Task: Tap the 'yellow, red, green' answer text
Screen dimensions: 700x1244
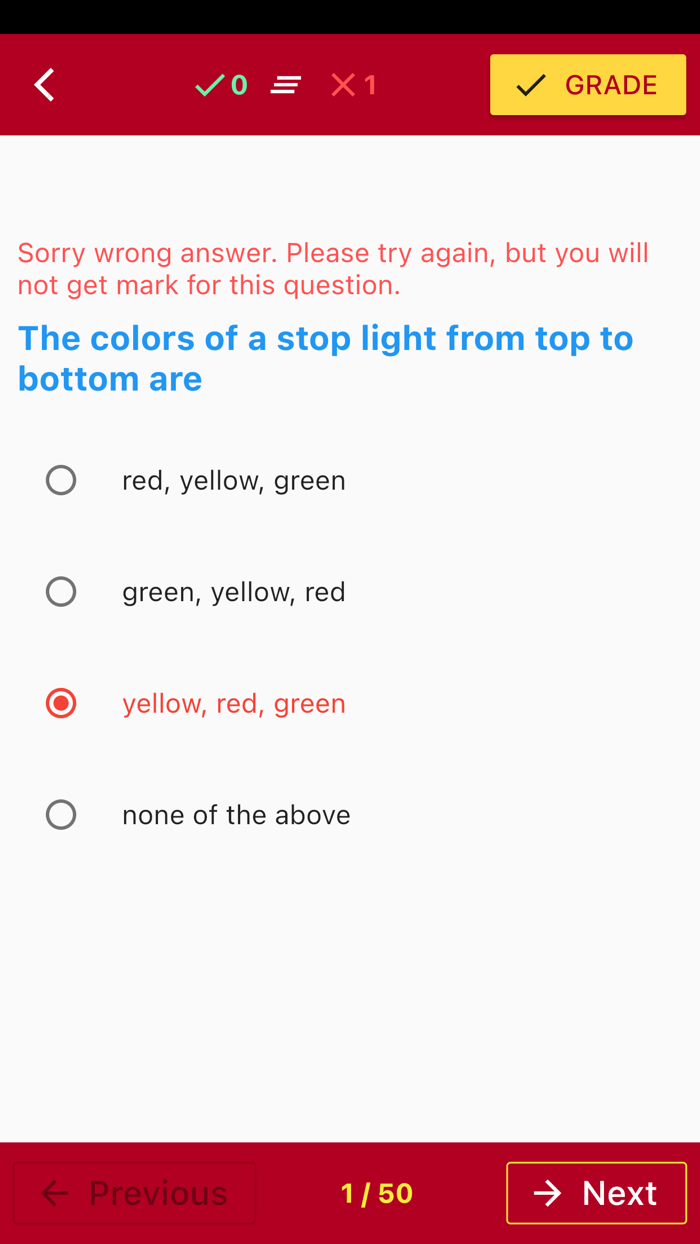Action: point(234,703)
